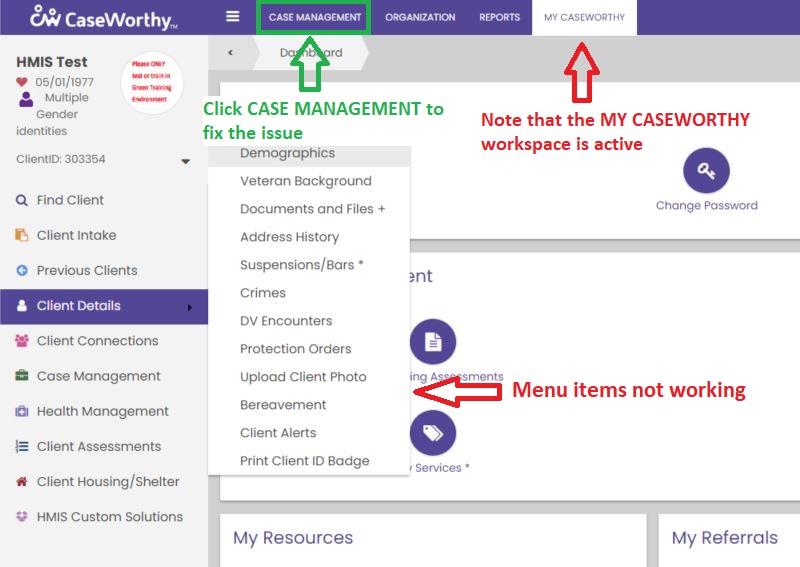Screen dimensions: 800x567
Task: Open the hamburger menu icon
Action: coord(233,17)
